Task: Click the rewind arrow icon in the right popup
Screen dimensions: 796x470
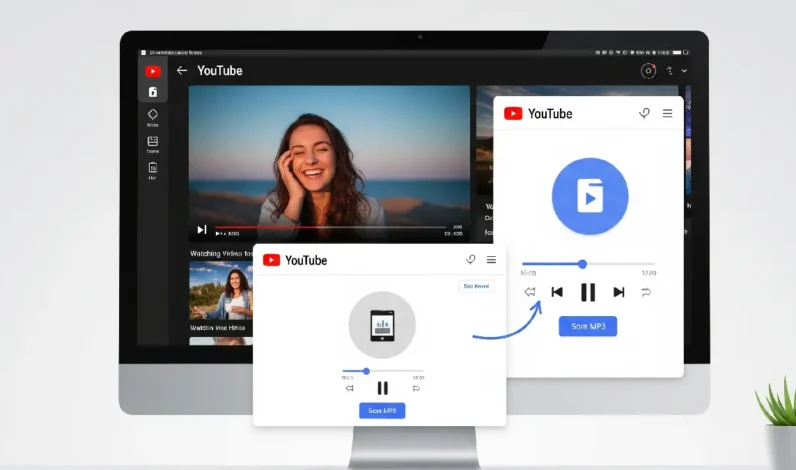Action: 529,292
